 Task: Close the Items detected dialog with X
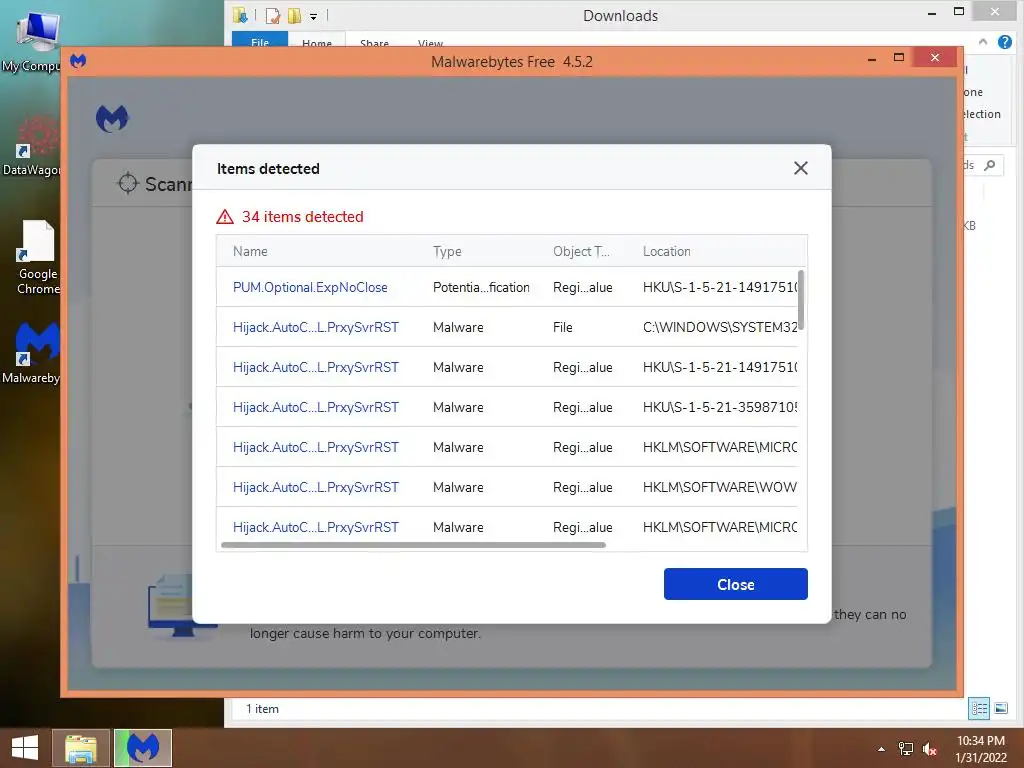click(801, 168)
